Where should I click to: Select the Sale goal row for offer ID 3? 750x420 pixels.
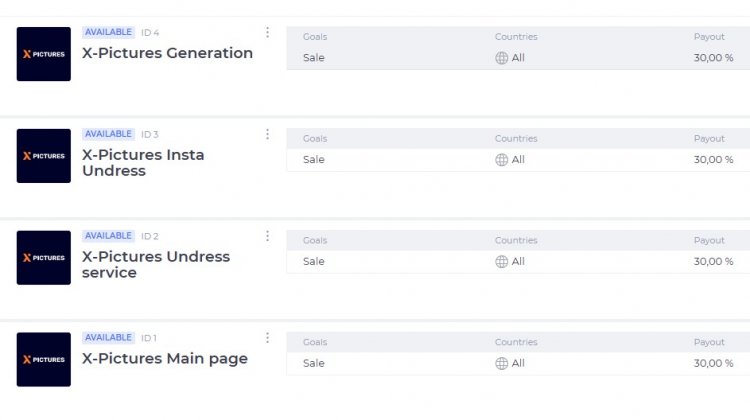pyautogui.click(x=314, y=160)
